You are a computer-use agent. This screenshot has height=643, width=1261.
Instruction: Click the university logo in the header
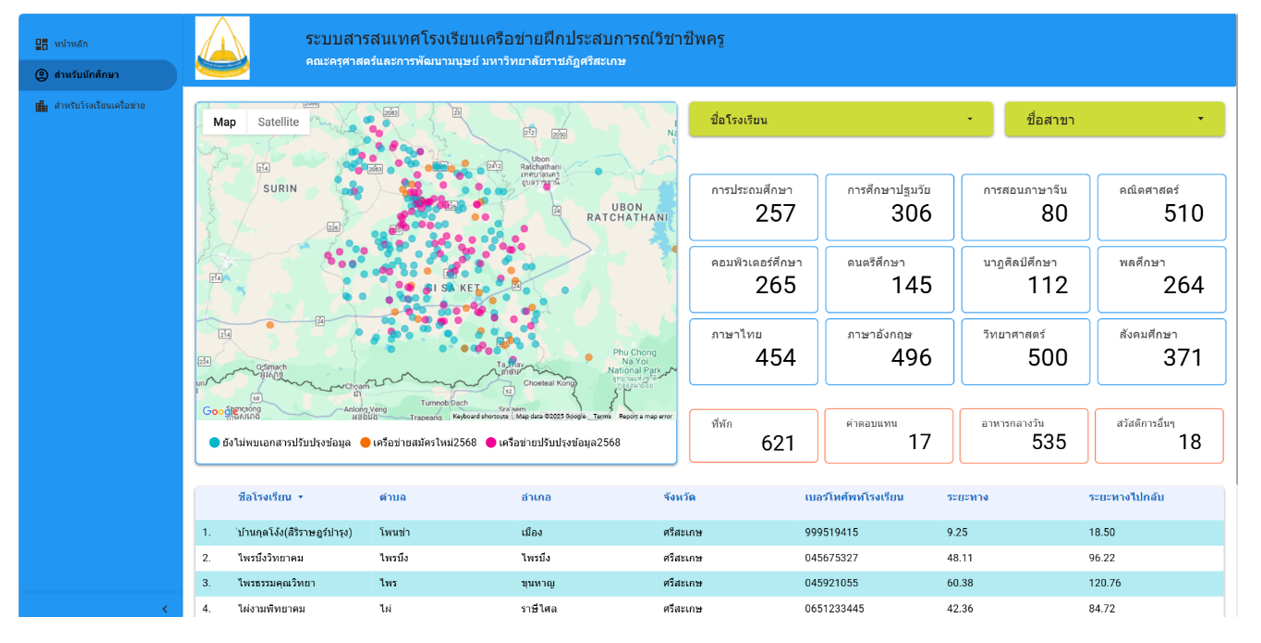(222, 48)
